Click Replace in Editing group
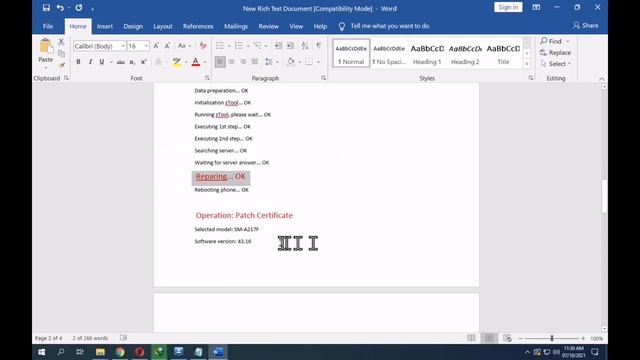This screenshot has height=360, width=640. click(x=556, y=53)
